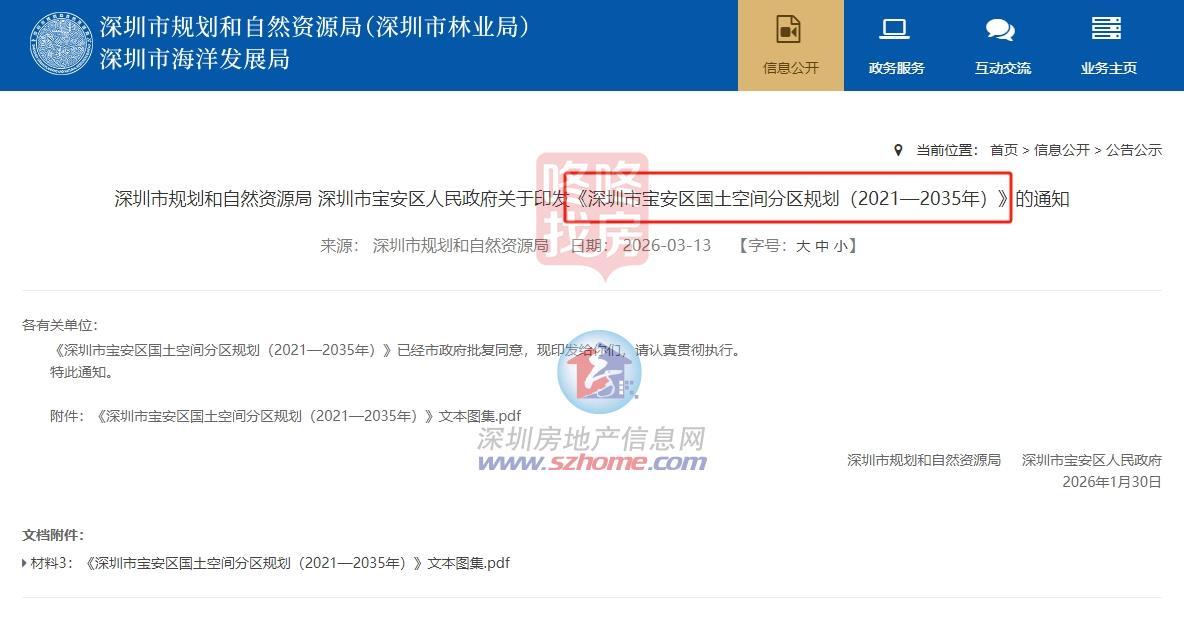The image size is (1184, 620).
Task: Click the triangle arrow before 材料3
Action: 25,563
